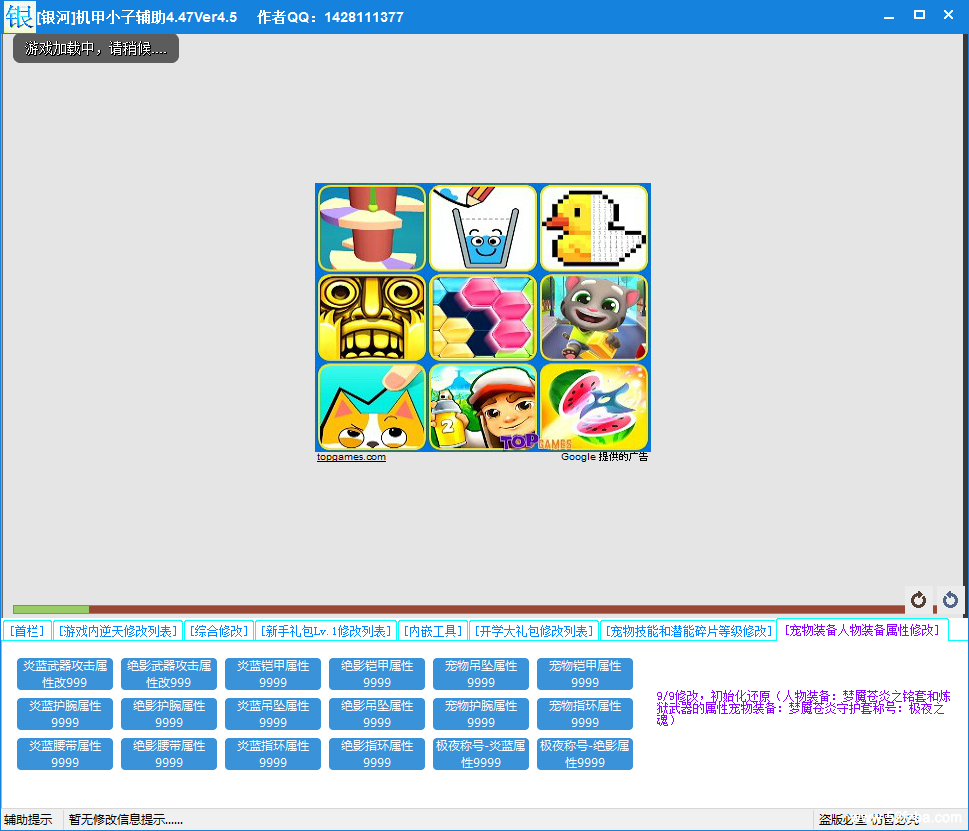Click the 银 app icon in title bar
This screenshot has width=969, height=831.
pyautogui.click(x=19, y=17)
